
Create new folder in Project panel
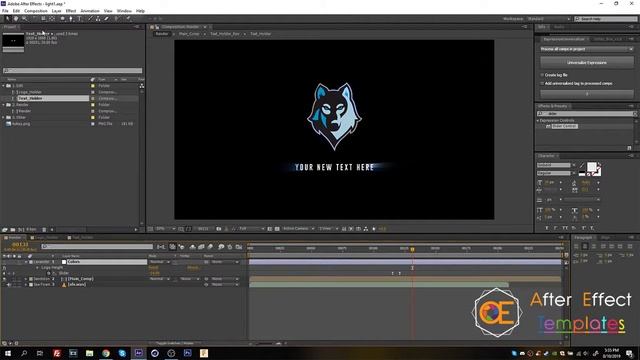[13, 229]
